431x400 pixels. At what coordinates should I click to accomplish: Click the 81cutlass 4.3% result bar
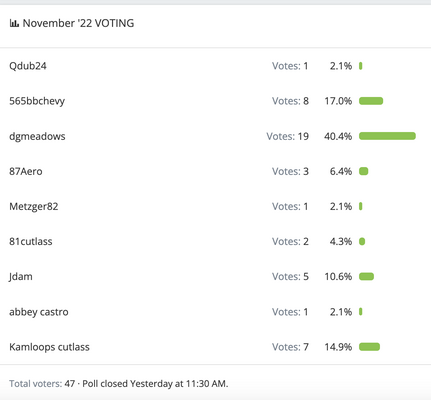pyautogui.click(x=362, y=241)
